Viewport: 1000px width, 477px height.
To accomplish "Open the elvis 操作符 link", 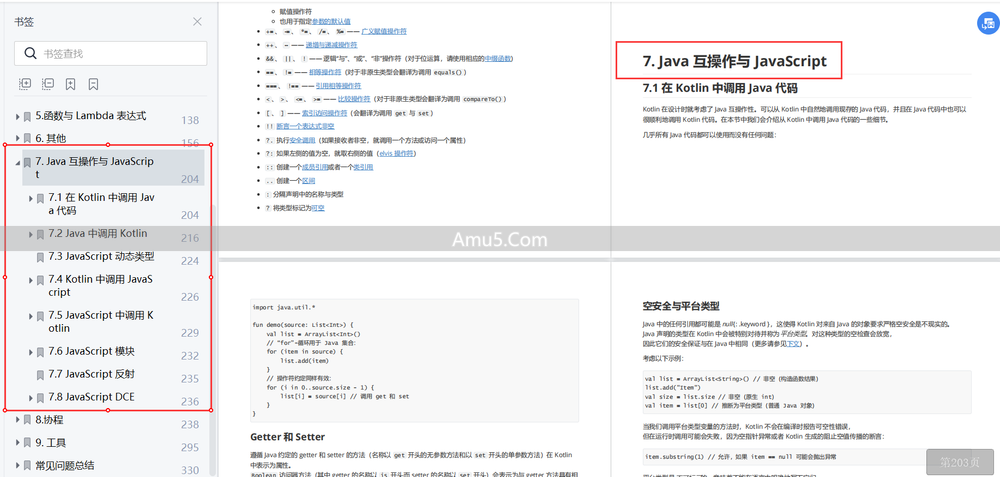I will coord(396,154).
